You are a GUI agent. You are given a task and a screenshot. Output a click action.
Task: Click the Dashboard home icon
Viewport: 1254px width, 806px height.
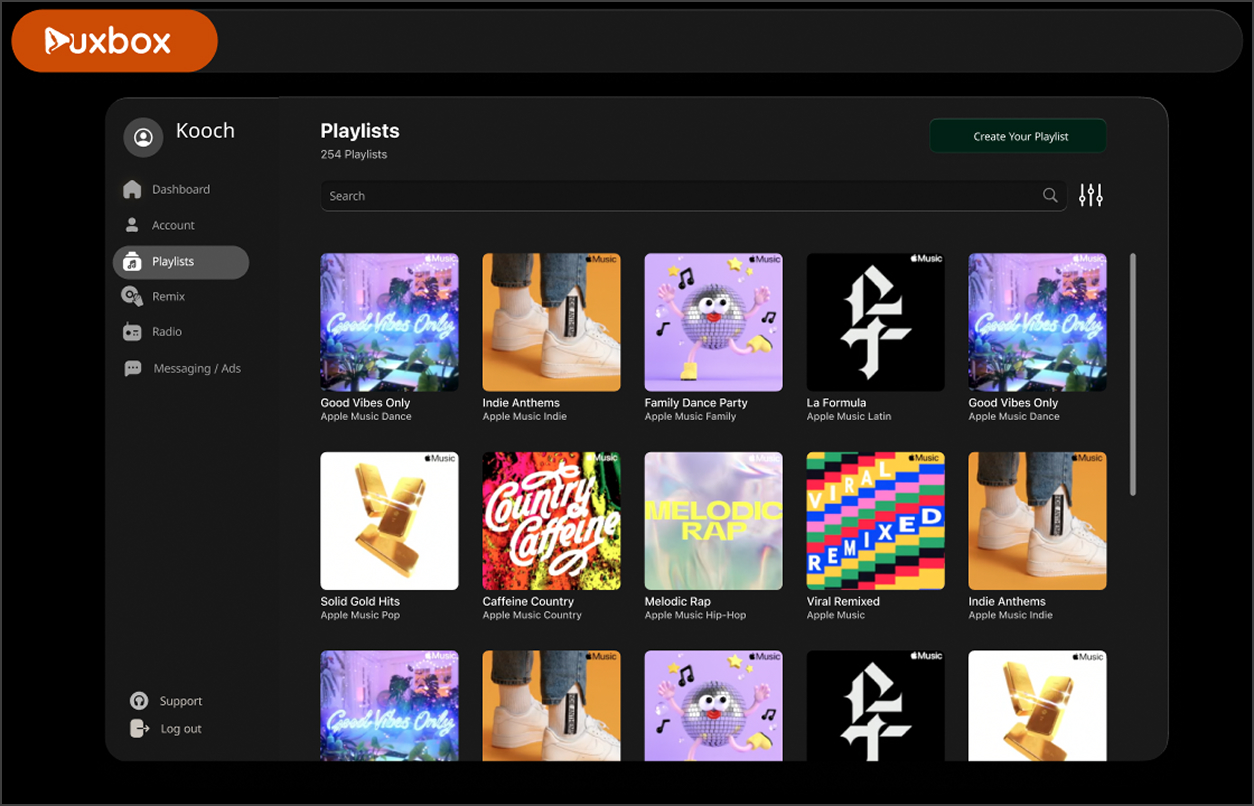(x=132, y=189)
